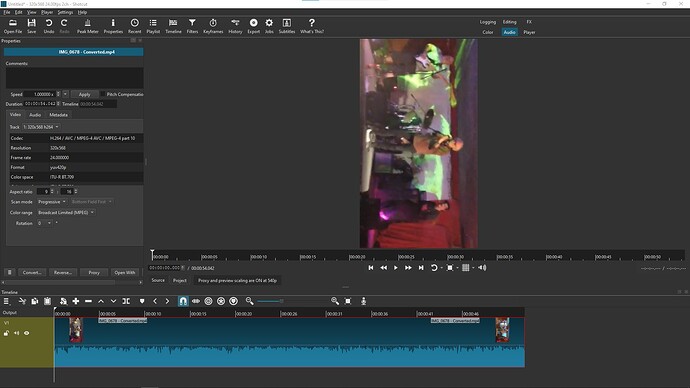Viewport: 690px width, 388px height.
Task: Open the Peak Meter icon
Action: [x=88, y=26]
